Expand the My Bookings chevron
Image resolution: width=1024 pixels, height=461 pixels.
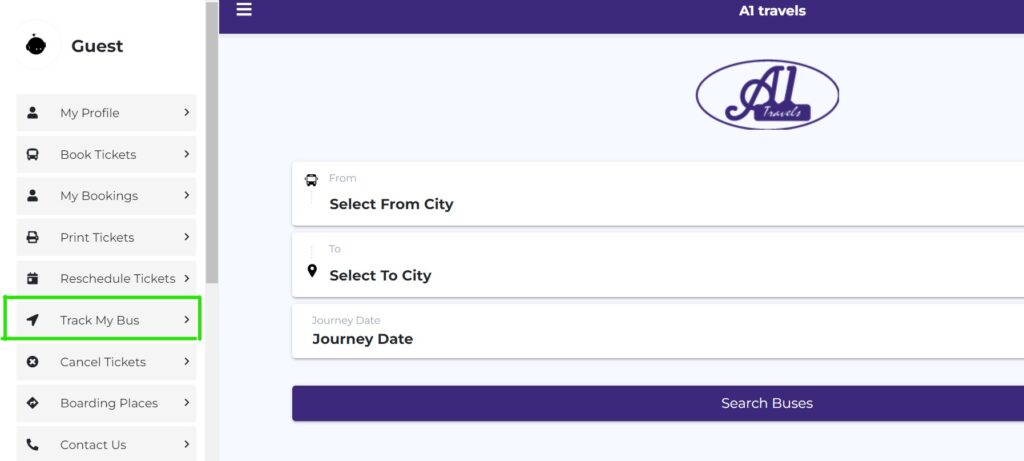[x=187, y=195]
